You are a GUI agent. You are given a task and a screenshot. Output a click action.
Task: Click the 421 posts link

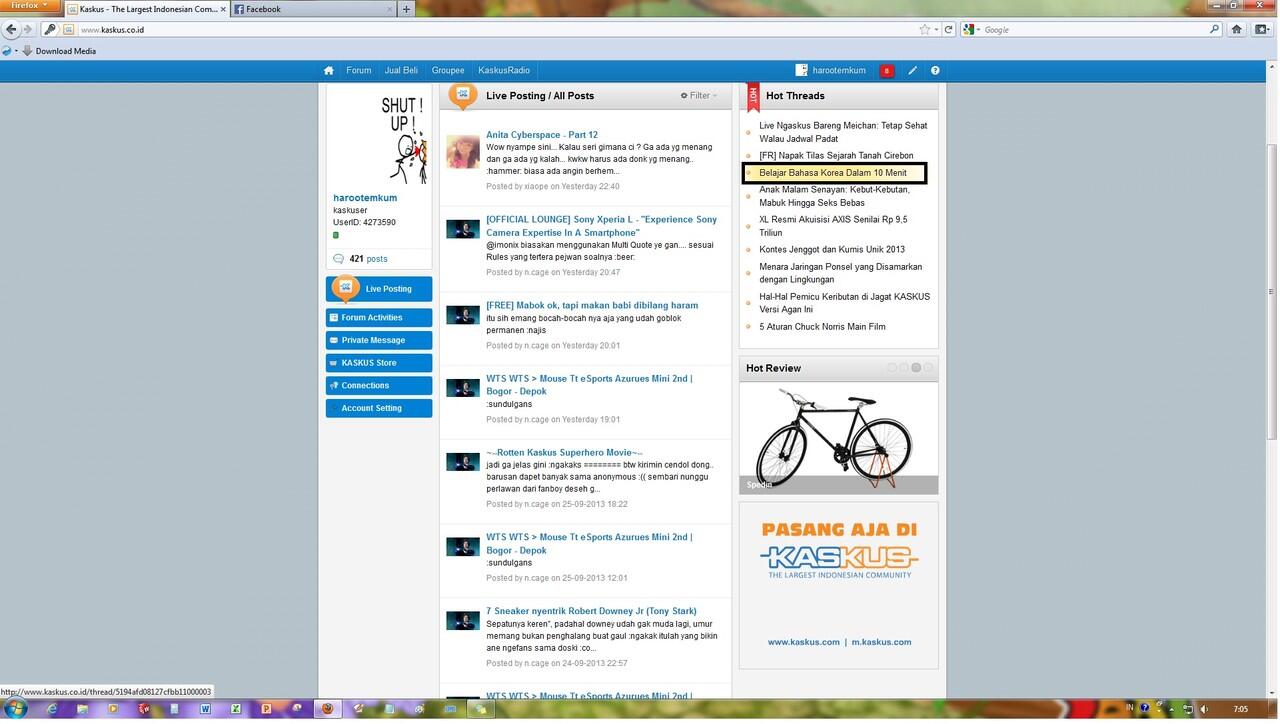pos(368,259)
